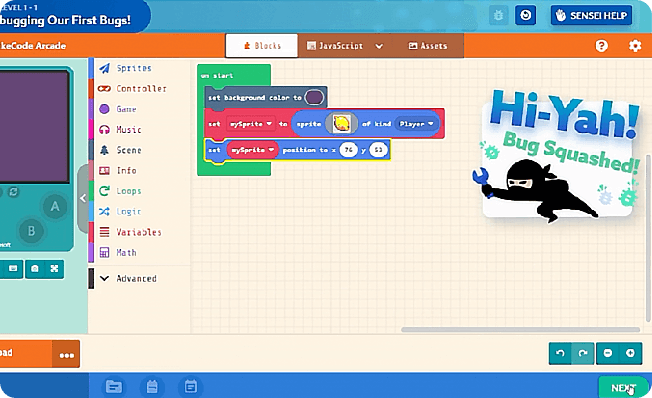Open the folder icon in bottom bar

[114, 387]
